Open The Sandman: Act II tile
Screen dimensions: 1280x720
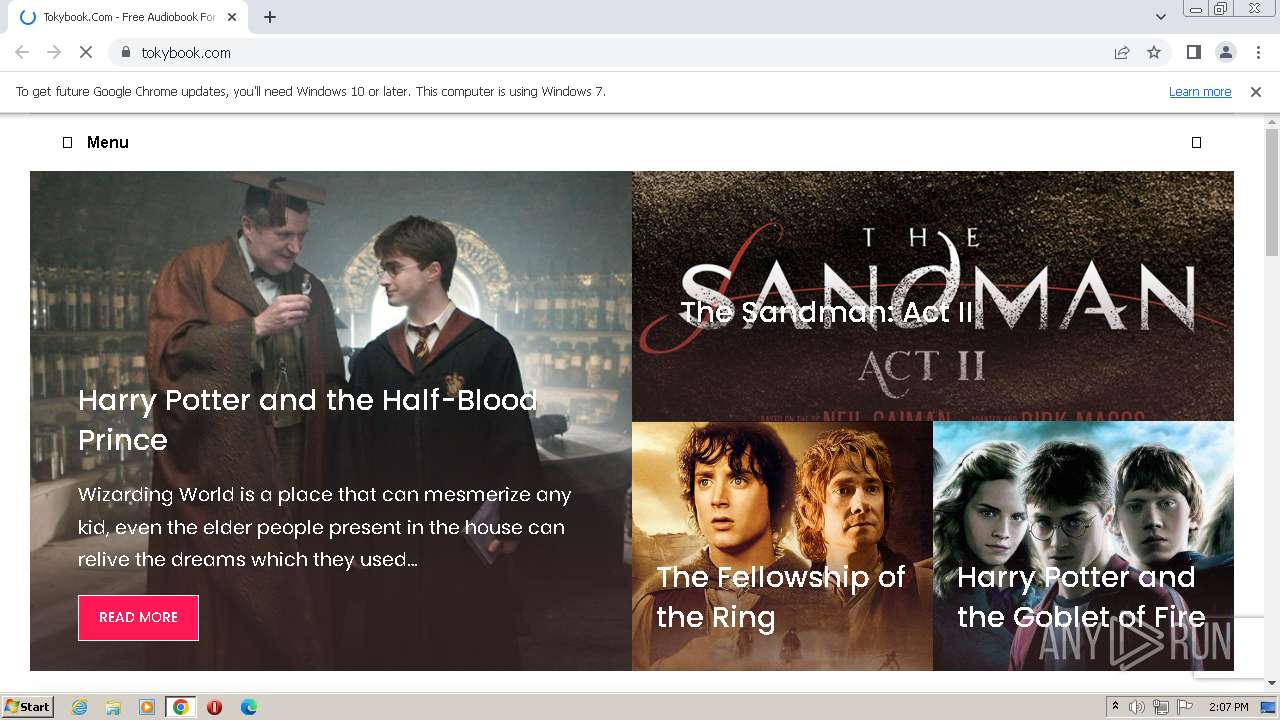click(933, 296)
